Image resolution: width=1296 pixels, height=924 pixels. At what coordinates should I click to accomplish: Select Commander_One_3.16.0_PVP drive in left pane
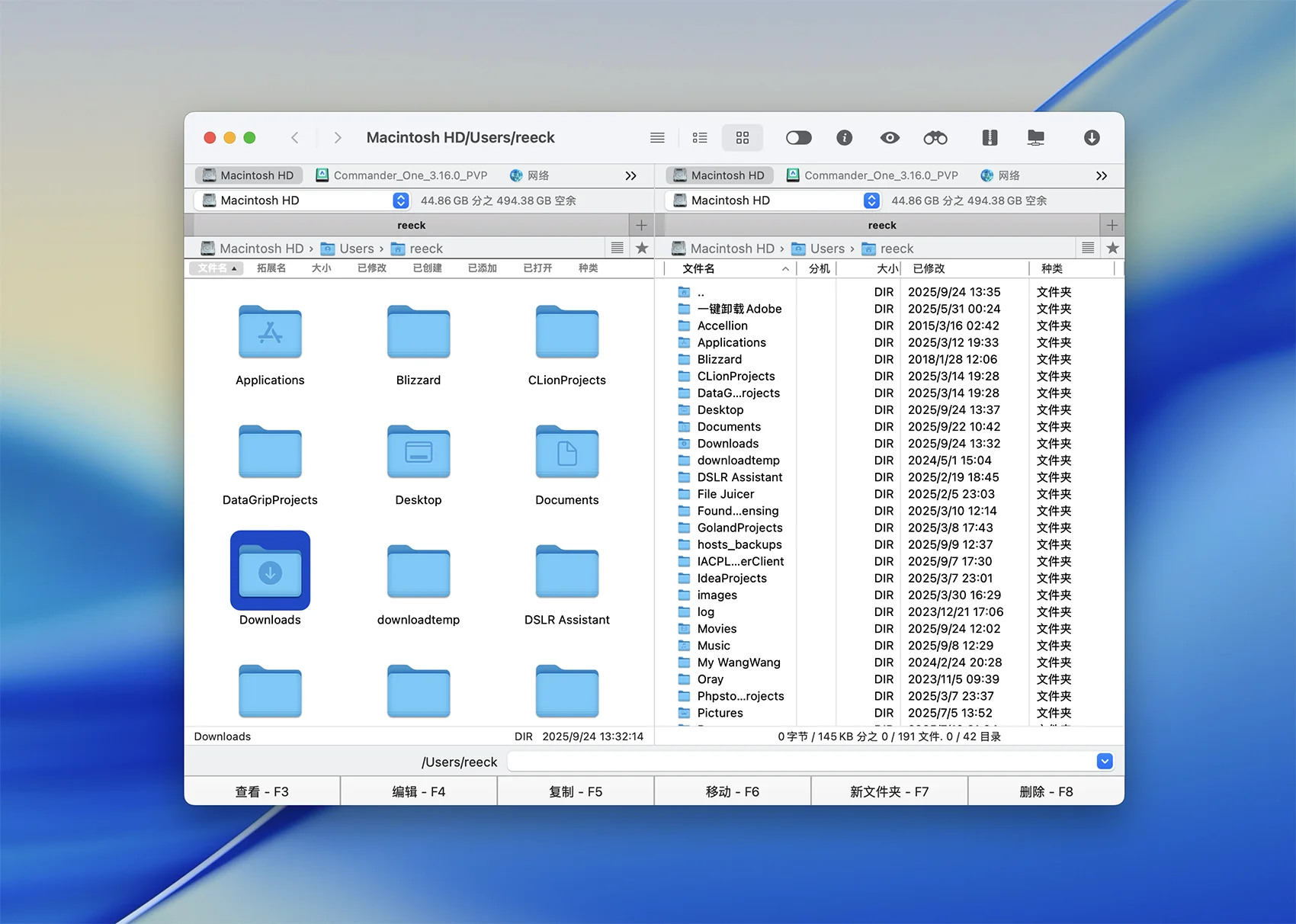pos(402,175)
